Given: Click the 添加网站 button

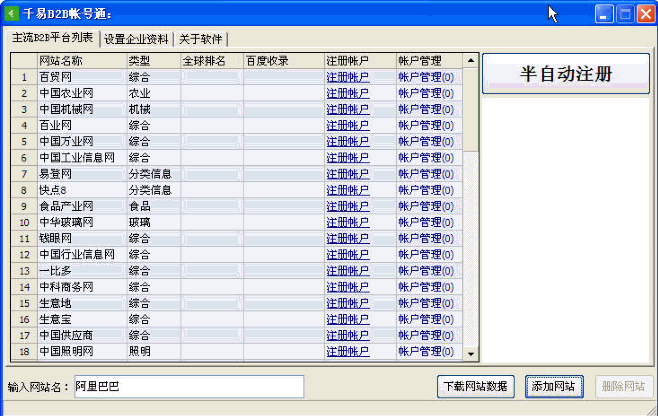Looking at the screenshot, I should point(554,386).
